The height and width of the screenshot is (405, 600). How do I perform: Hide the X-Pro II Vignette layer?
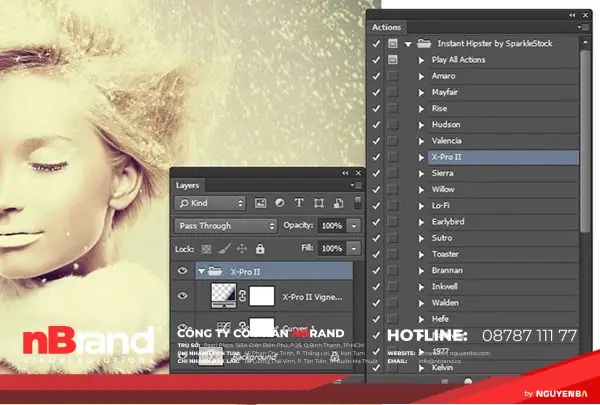coord(183,296)
